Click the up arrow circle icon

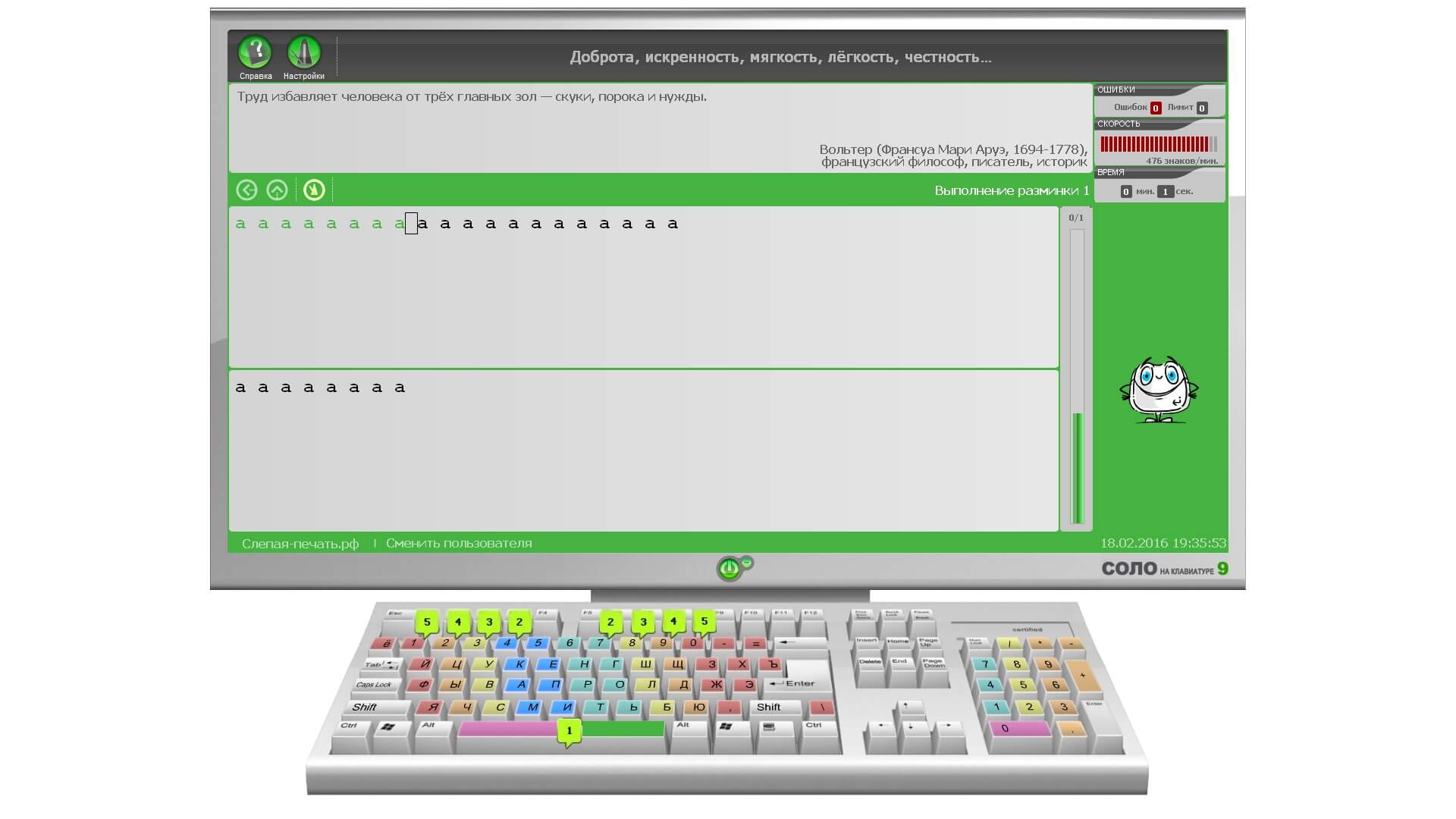pyautogui.click(x=277, y=190)
